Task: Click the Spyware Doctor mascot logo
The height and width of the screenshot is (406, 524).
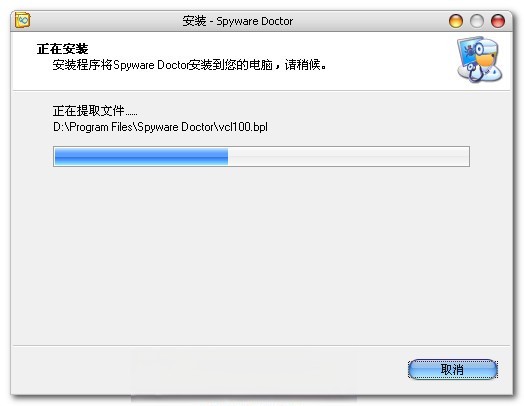Action: [x=480, y=59]
